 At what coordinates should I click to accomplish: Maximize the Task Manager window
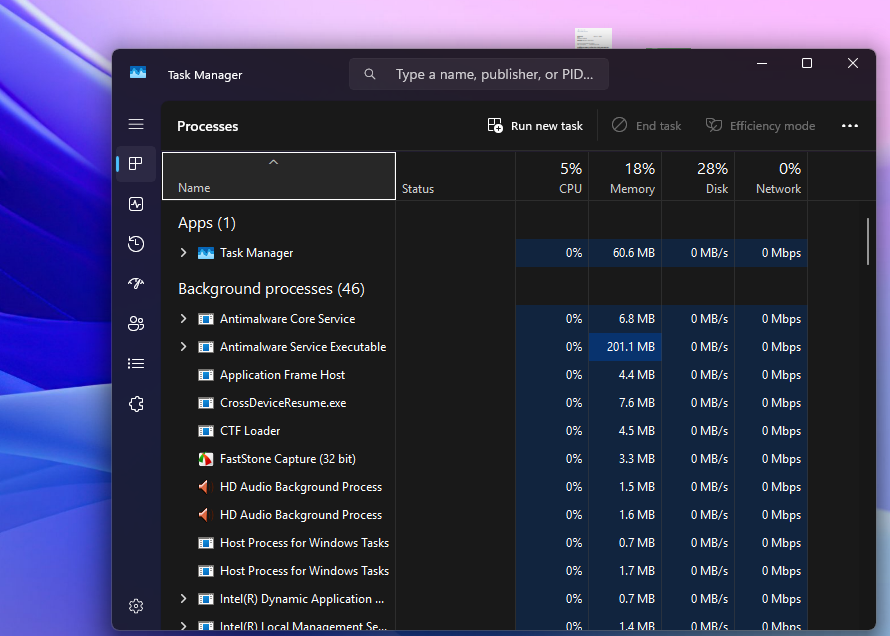click(x=807, y=64)
